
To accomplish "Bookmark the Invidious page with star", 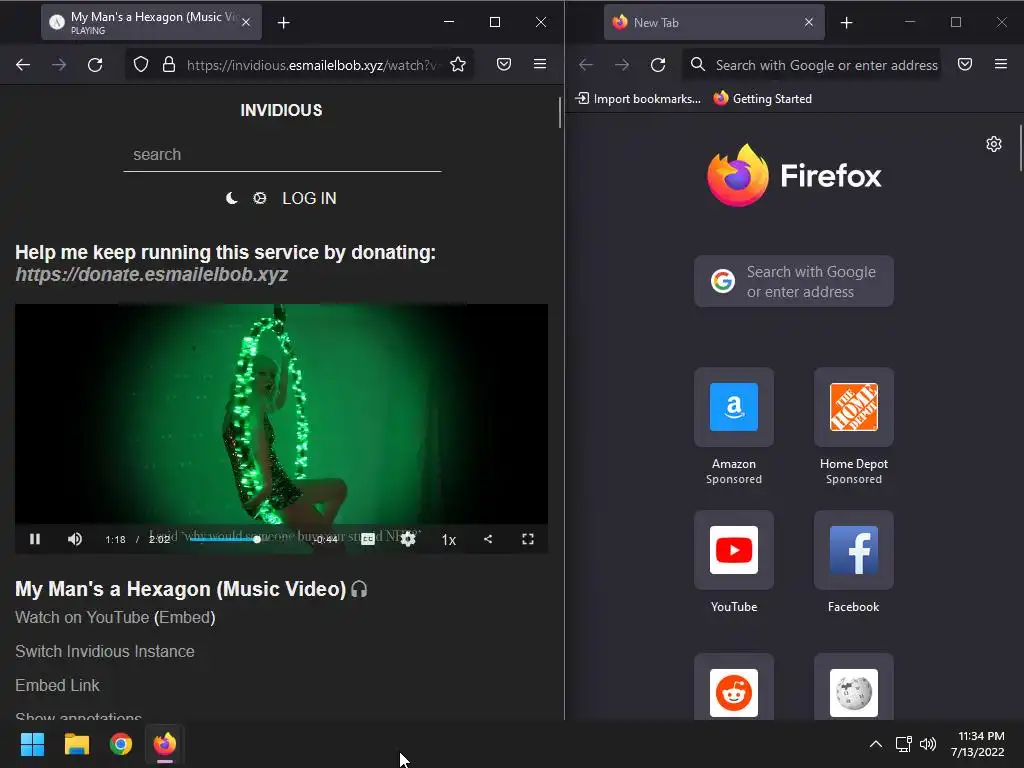I will (458, 65).
